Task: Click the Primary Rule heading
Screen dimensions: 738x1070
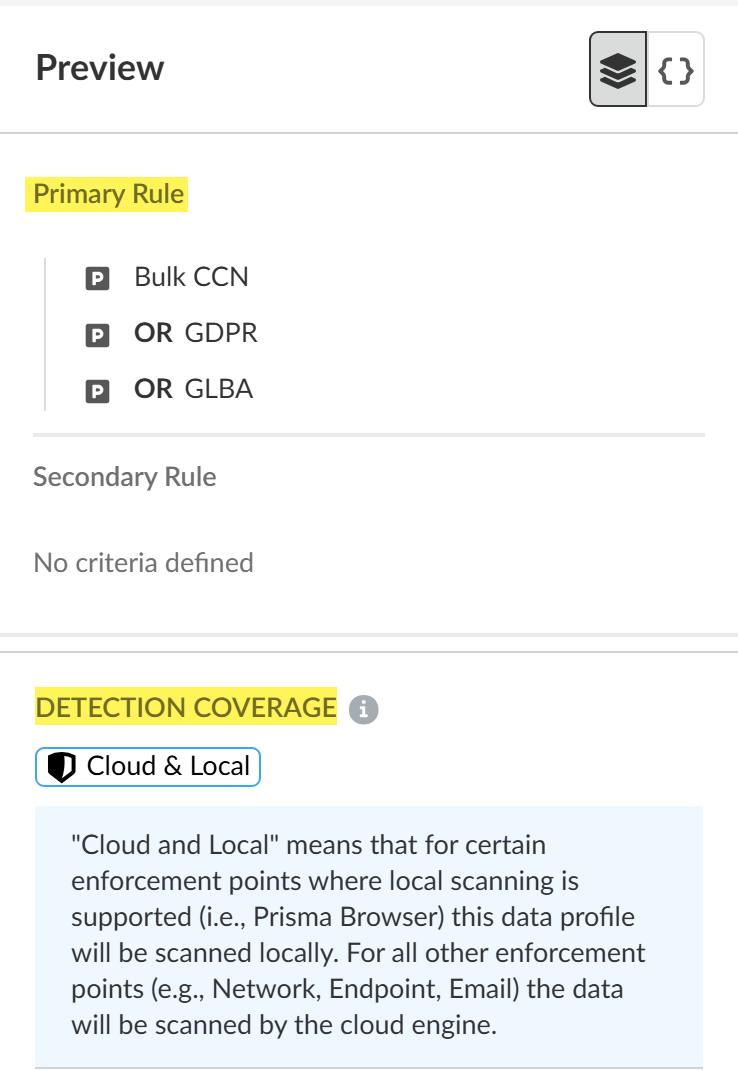Action: 109,194
